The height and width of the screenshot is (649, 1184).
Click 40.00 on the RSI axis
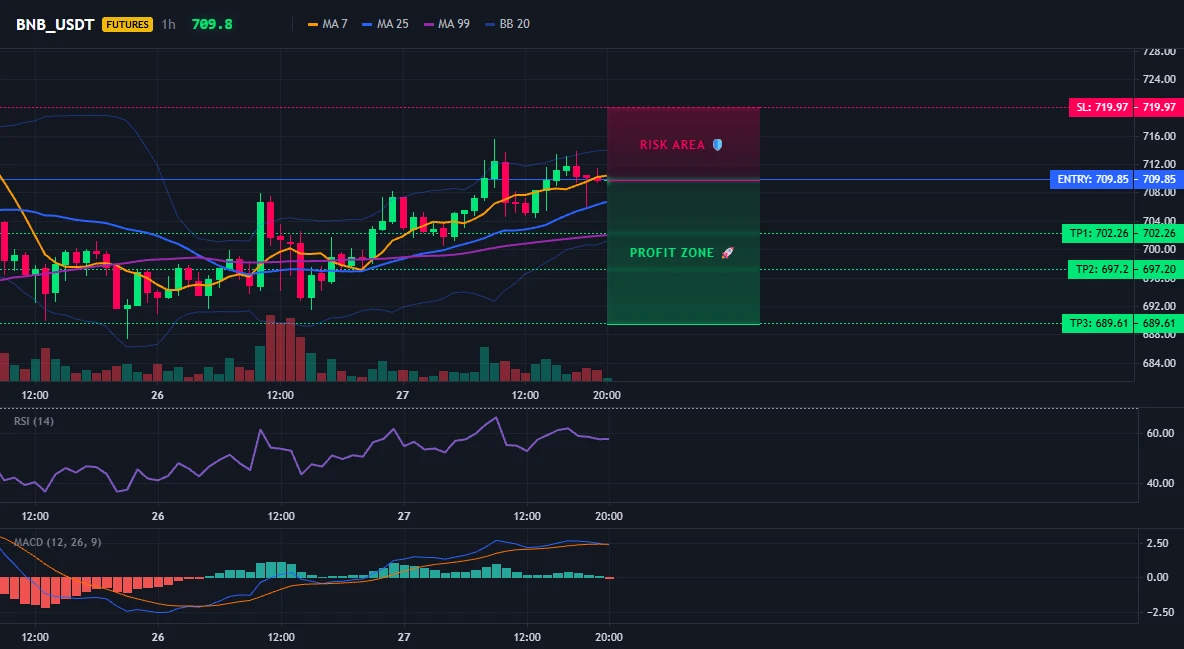tap(1161, 483)
